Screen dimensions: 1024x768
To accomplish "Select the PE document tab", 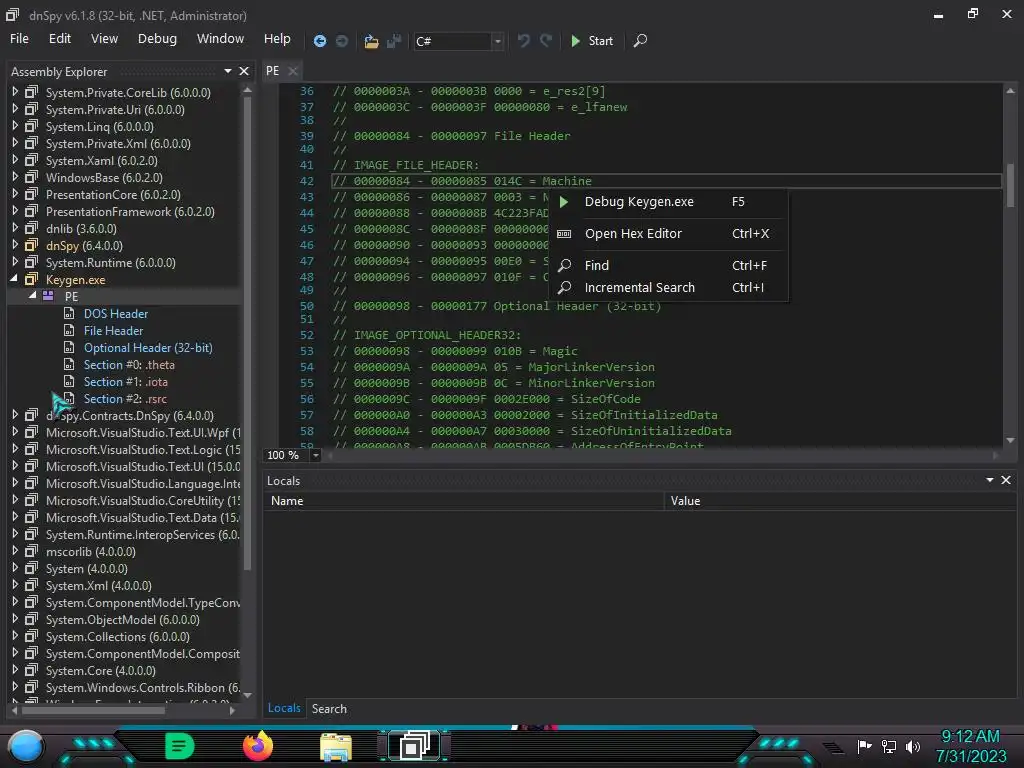I will pos(273,71).
